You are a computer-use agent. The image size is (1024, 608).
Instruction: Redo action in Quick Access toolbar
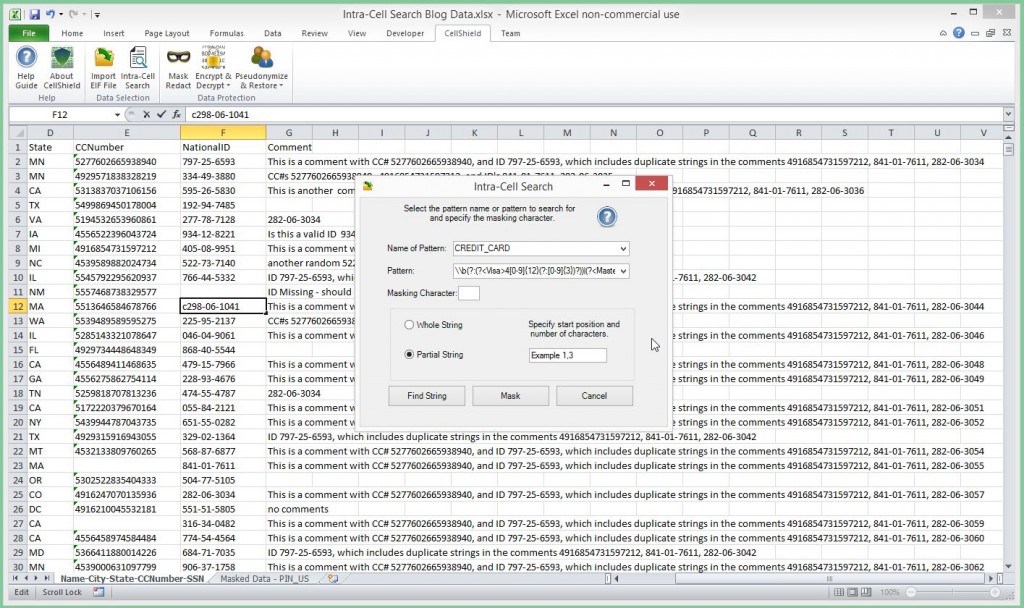click(x=74, y=14)
